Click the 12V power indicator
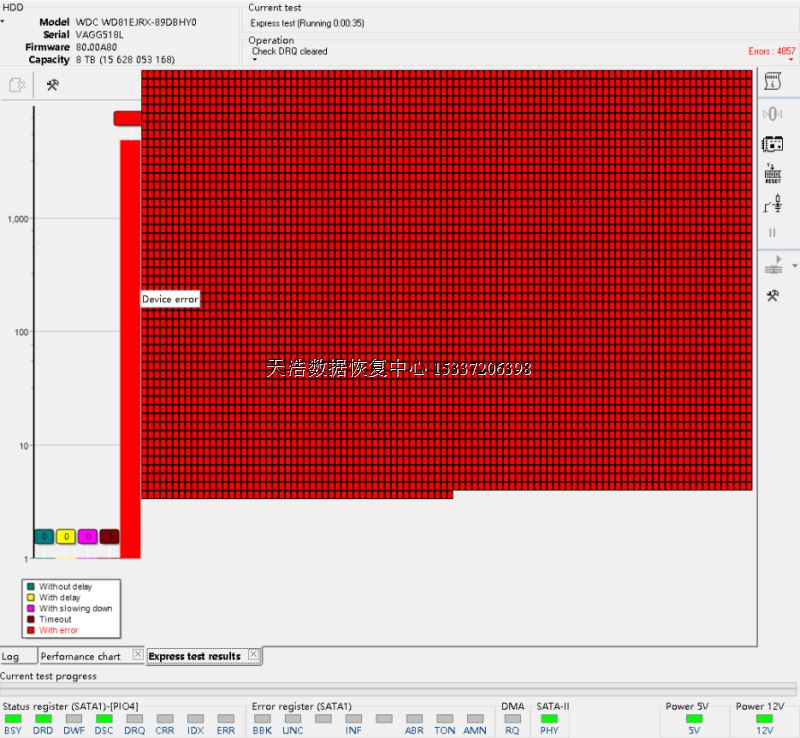 point(764,718)
